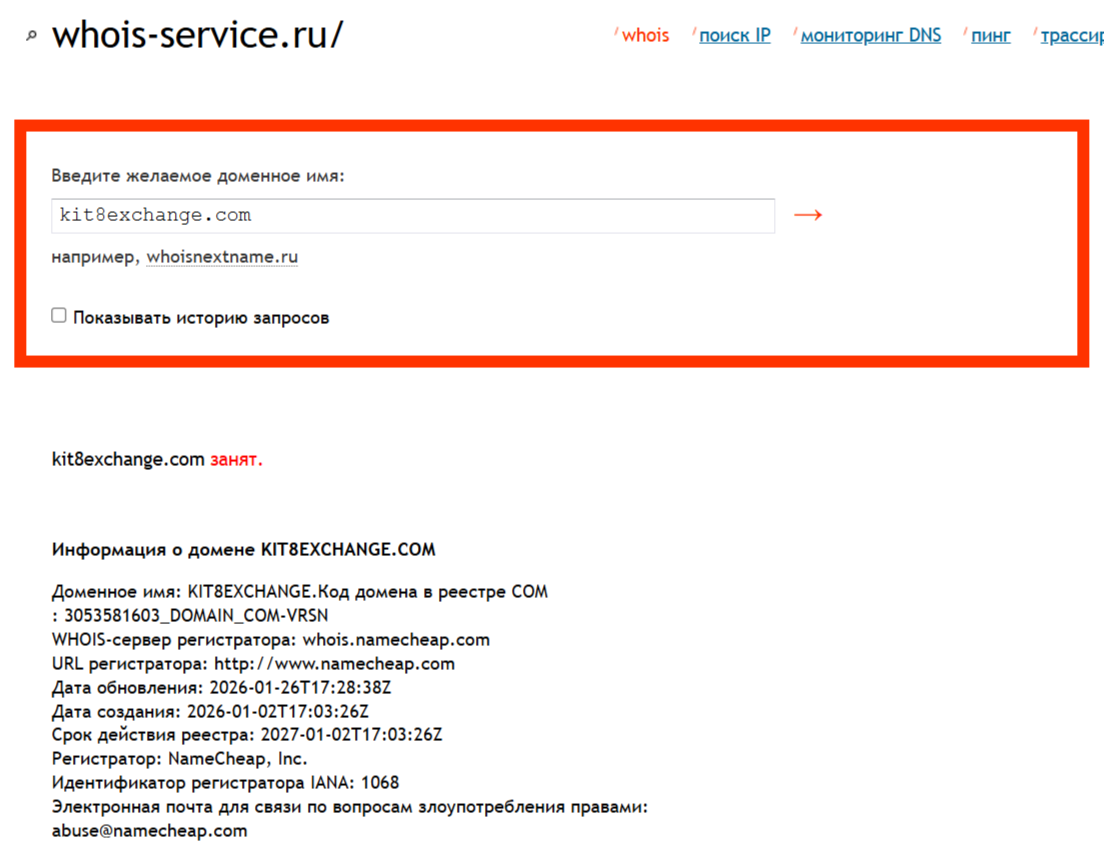Enable the "Показывать историю запросов" checkbox

tap(58, 314)
